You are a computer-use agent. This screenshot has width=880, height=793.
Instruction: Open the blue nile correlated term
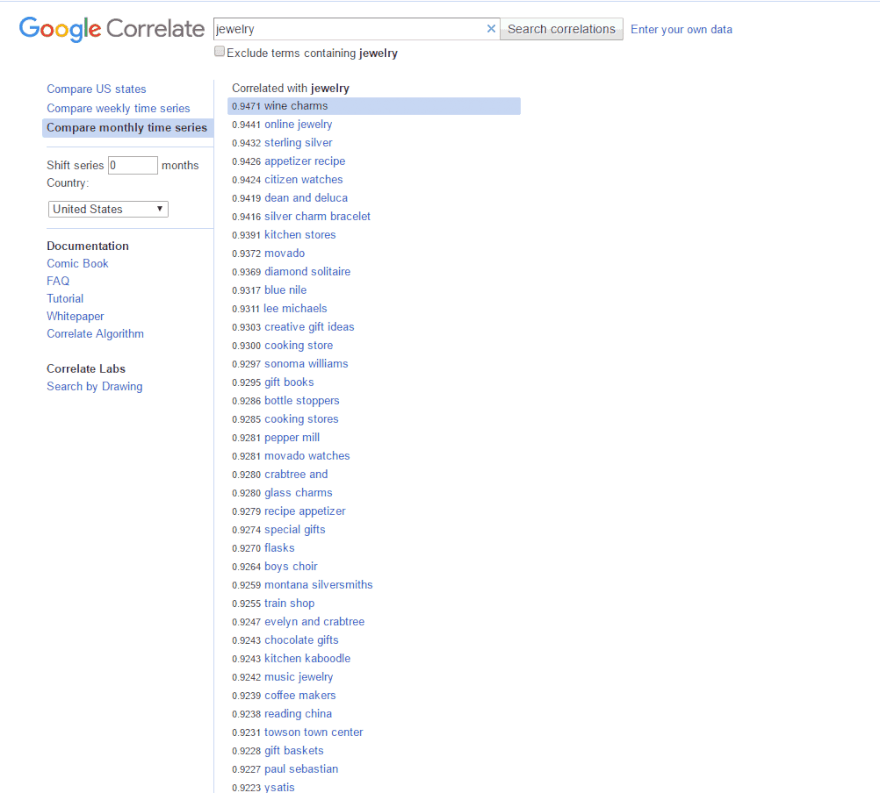[x=285, y=290]
